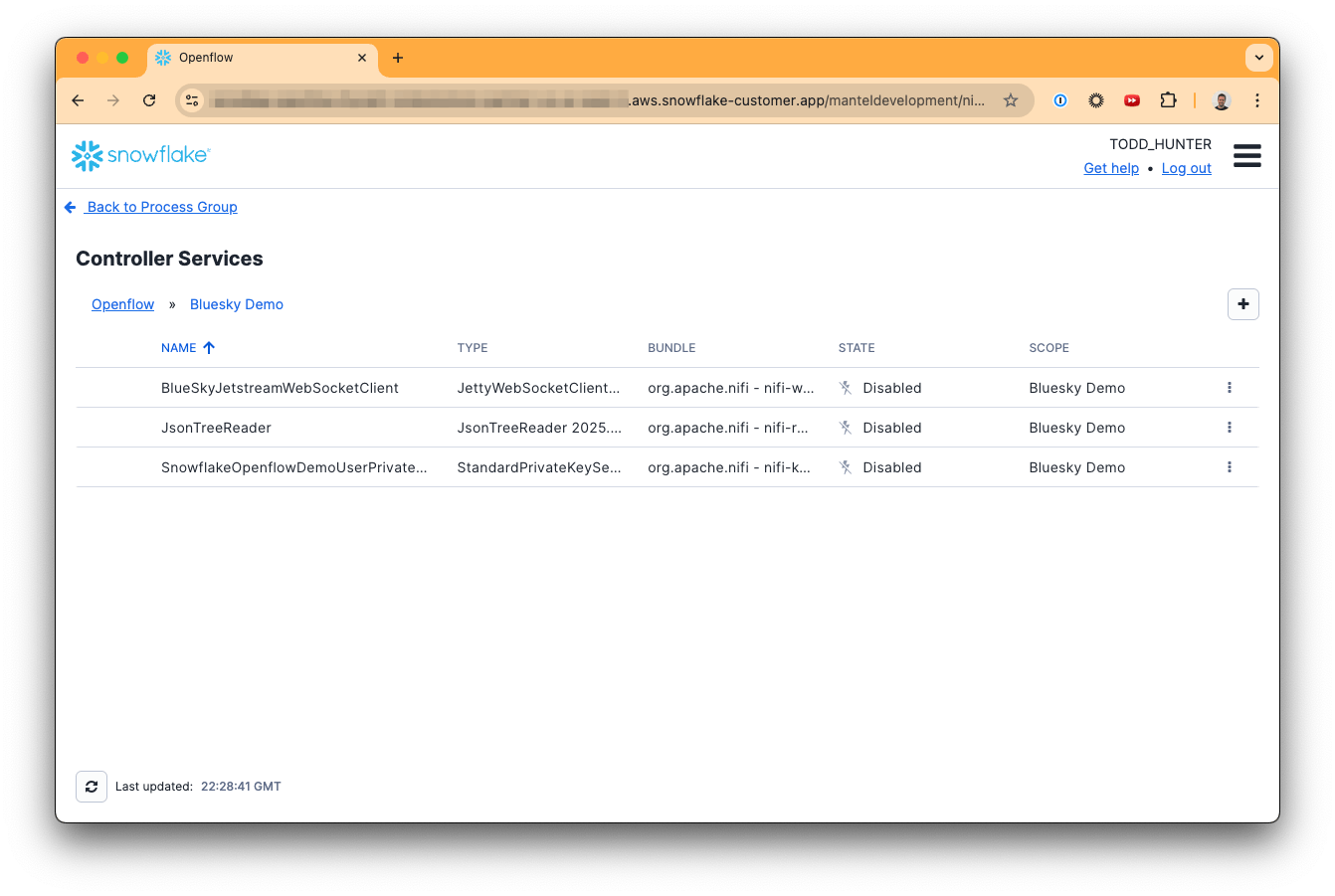
Task: Go forward in browser history
Action: click(113, 100)
